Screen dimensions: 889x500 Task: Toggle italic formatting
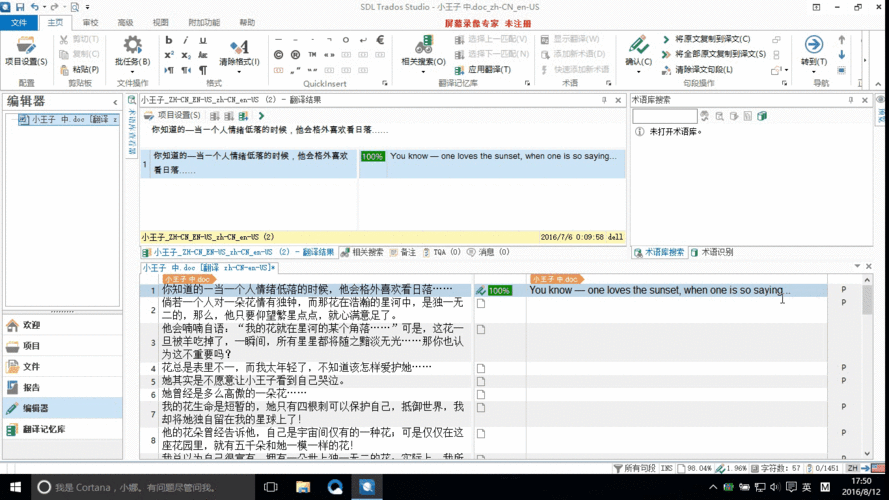point(185,40)
